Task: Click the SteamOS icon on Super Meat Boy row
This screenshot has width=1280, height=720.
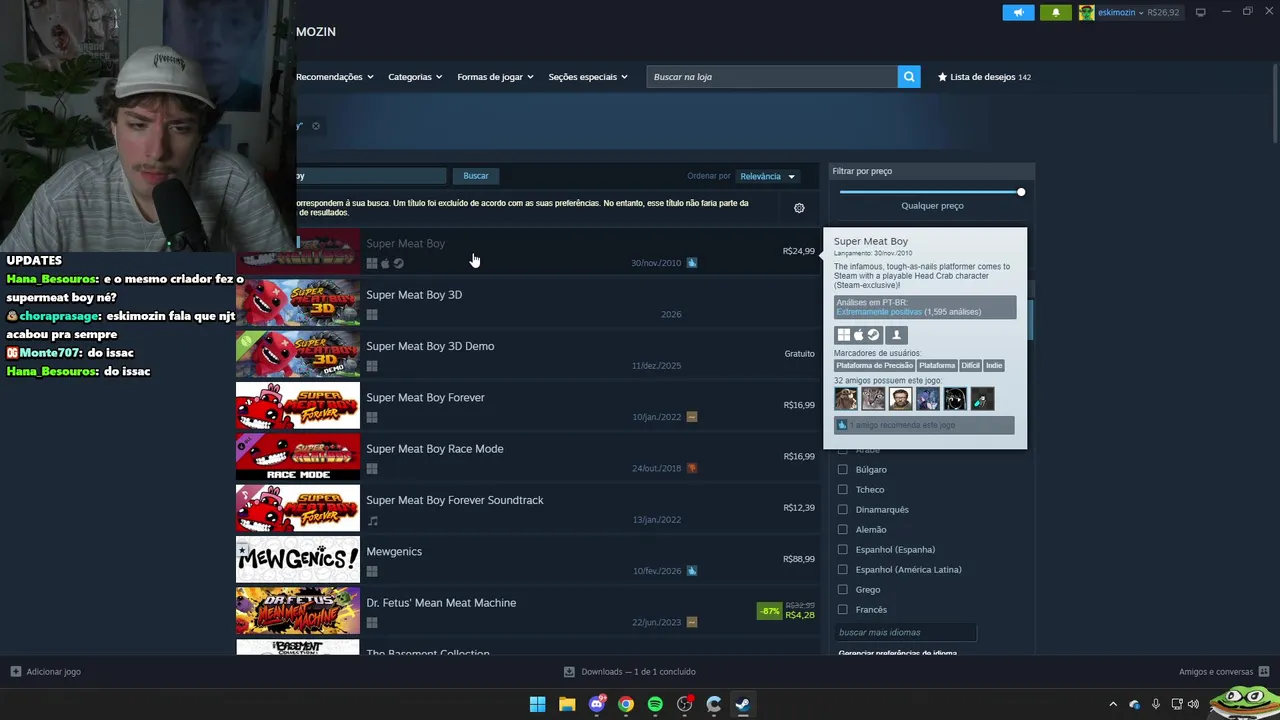Action: tap(398, 264)
